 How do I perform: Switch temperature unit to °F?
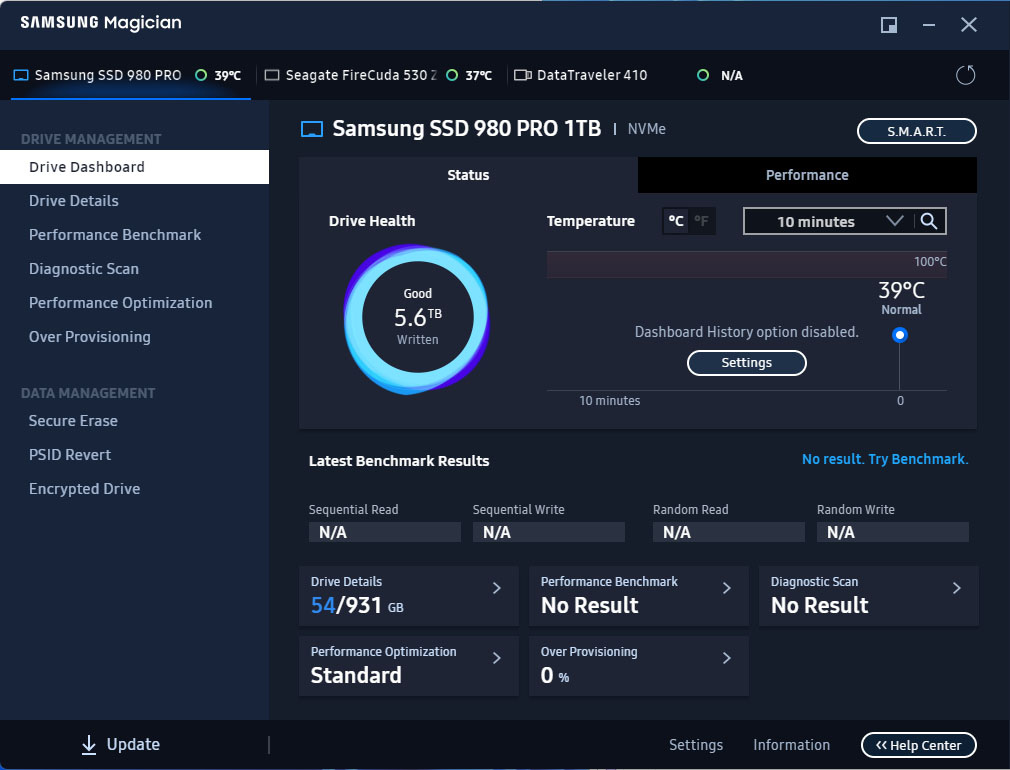[701, 221]
